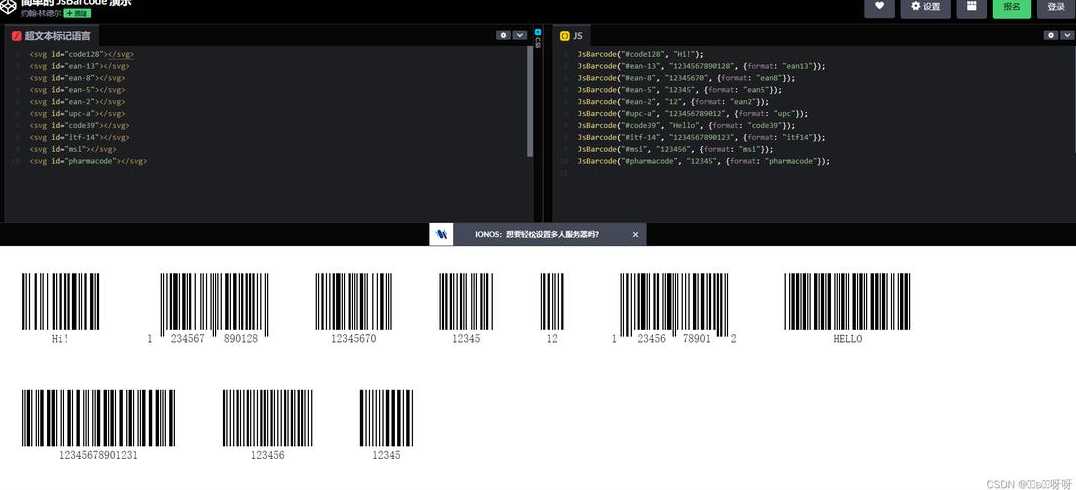Screen dimensions: 1076x490
Task: Click JS line with format "ean2"
Action: tap(672, 102)
